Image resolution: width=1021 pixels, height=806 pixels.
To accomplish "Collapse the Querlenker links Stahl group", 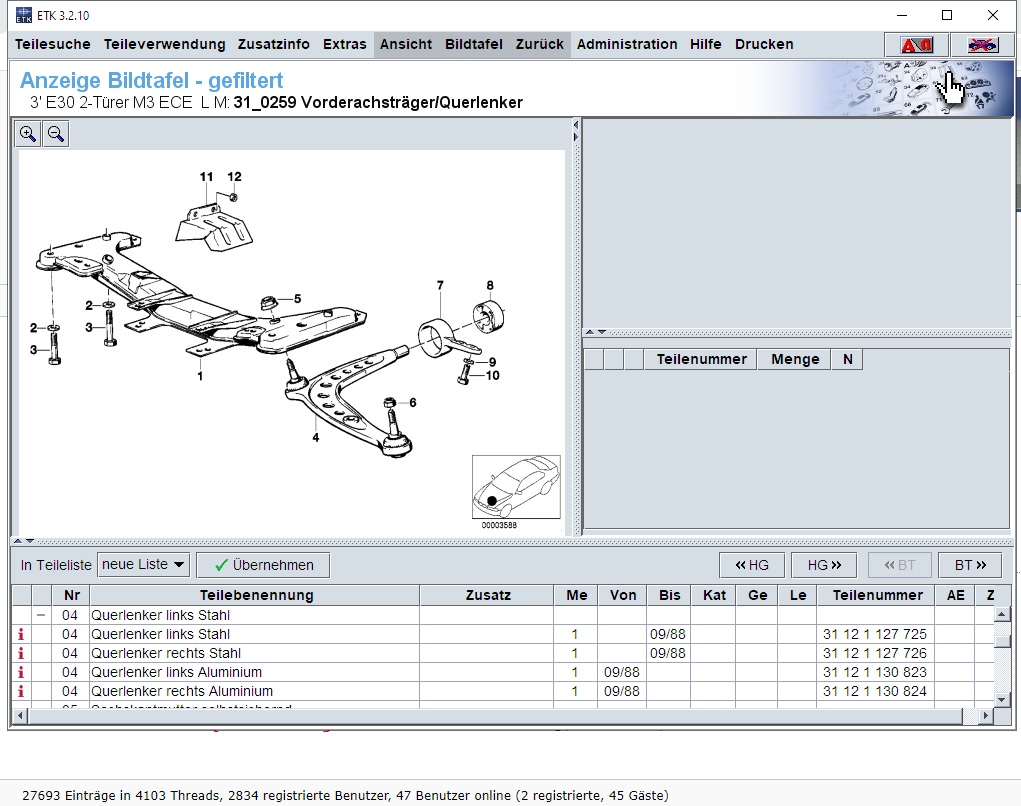I will (x=42, y=615).
